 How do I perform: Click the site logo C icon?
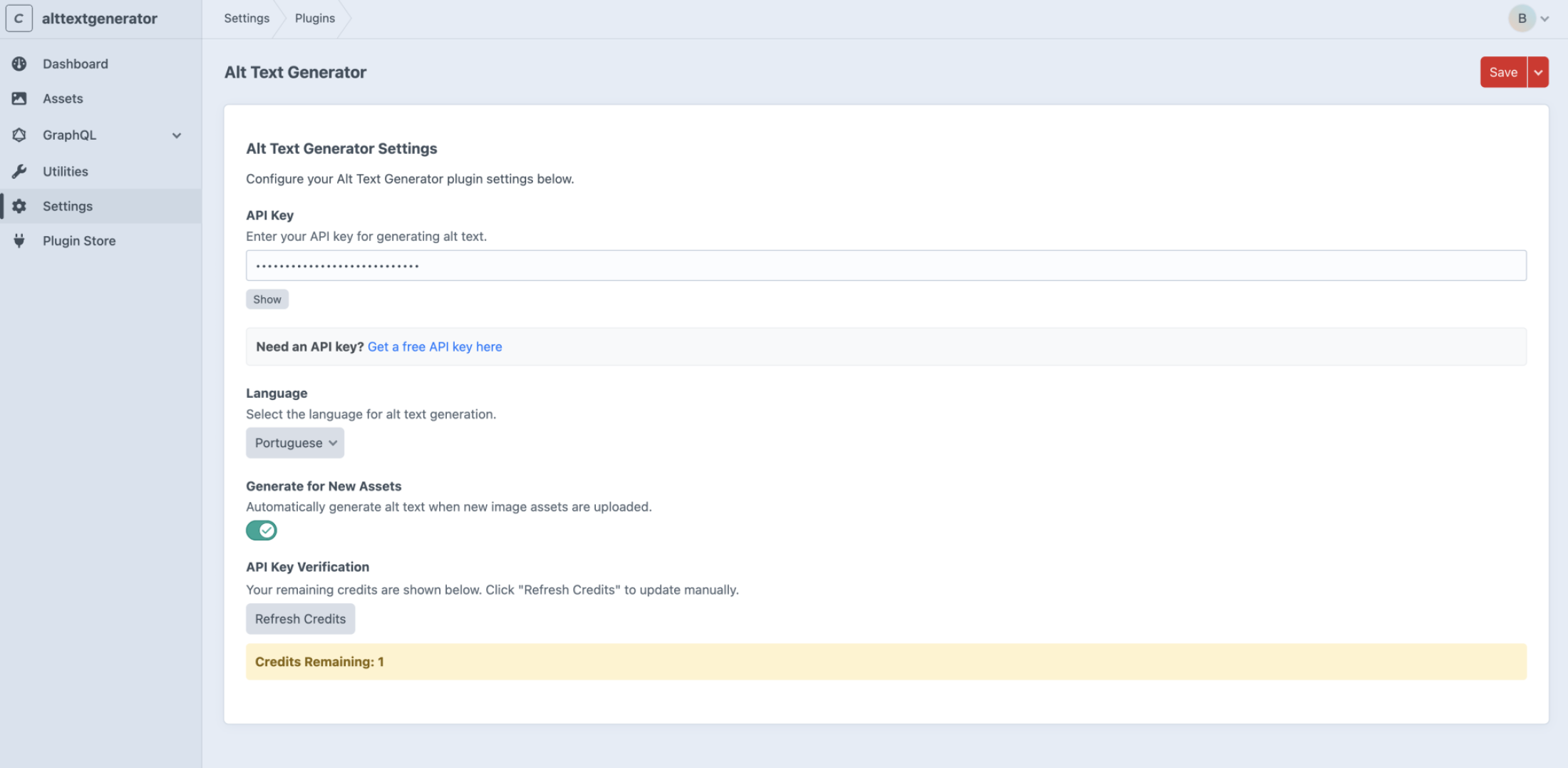[x=19, y=19]
